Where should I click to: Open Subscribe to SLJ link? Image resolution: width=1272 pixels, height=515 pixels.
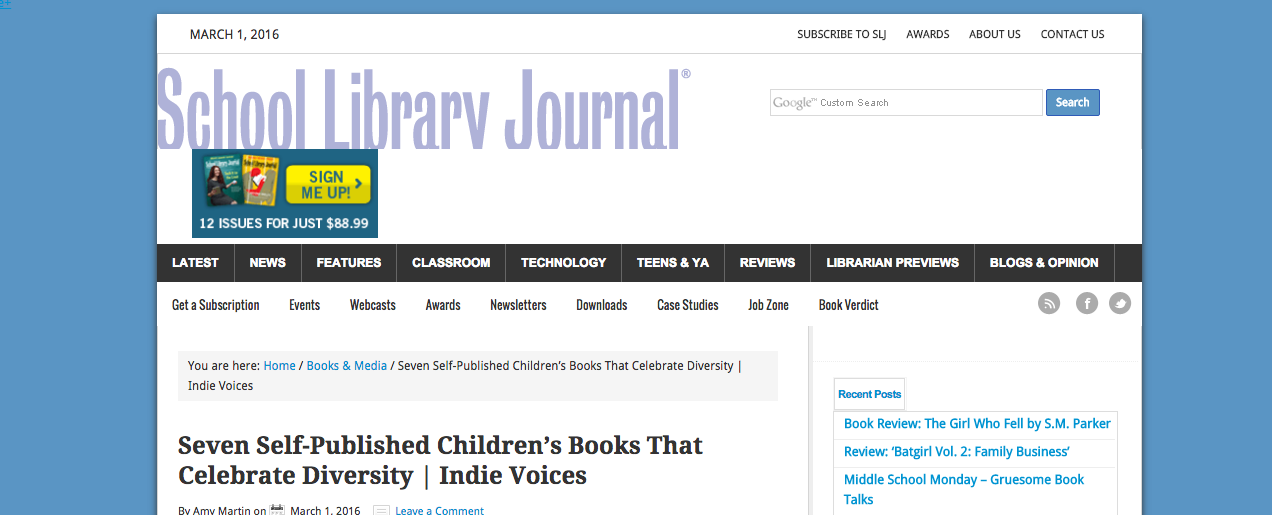pyautogui.click(x=842, y=34)
